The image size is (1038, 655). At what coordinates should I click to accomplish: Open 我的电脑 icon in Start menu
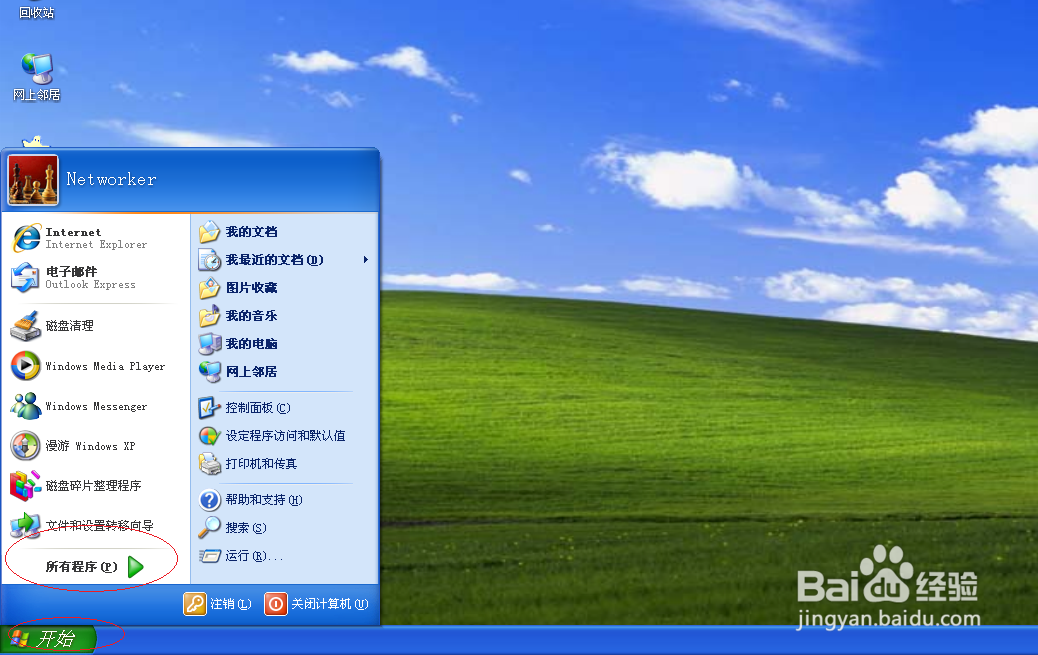(x=209, y=344)
